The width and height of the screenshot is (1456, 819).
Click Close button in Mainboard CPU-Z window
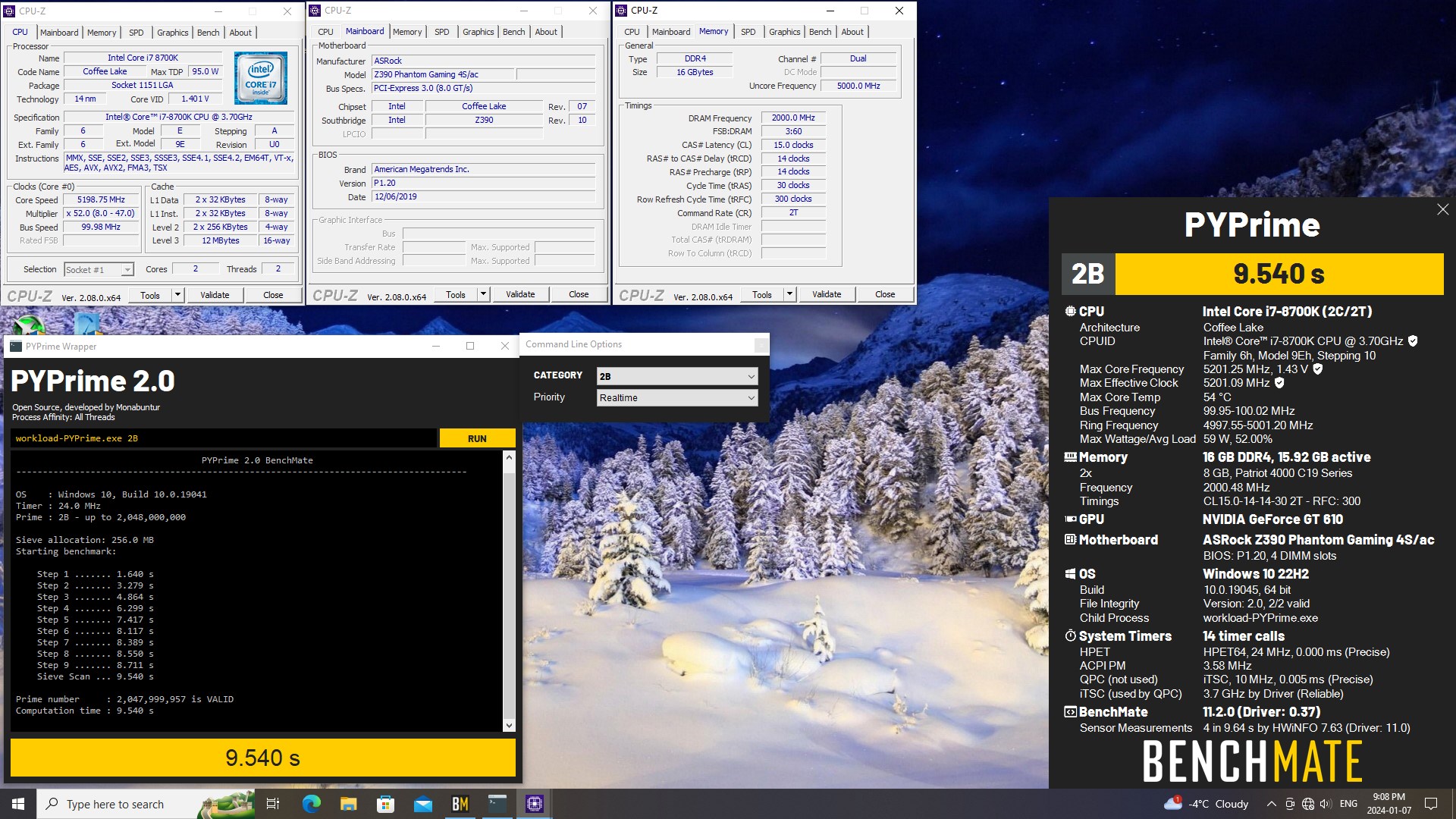579,294
